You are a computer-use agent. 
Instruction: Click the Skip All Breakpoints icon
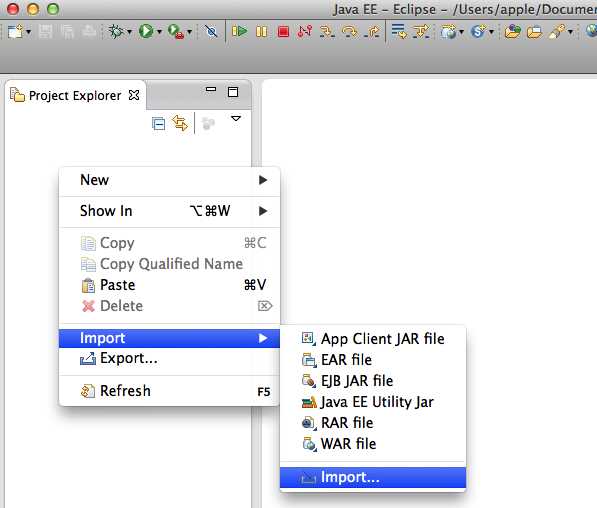click(x=211, y=31)
